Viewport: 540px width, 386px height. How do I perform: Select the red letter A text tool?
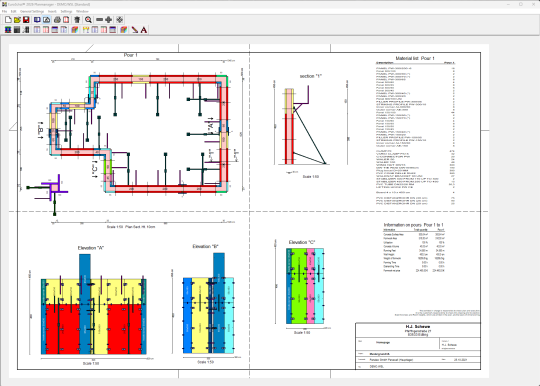click(144, 30)
